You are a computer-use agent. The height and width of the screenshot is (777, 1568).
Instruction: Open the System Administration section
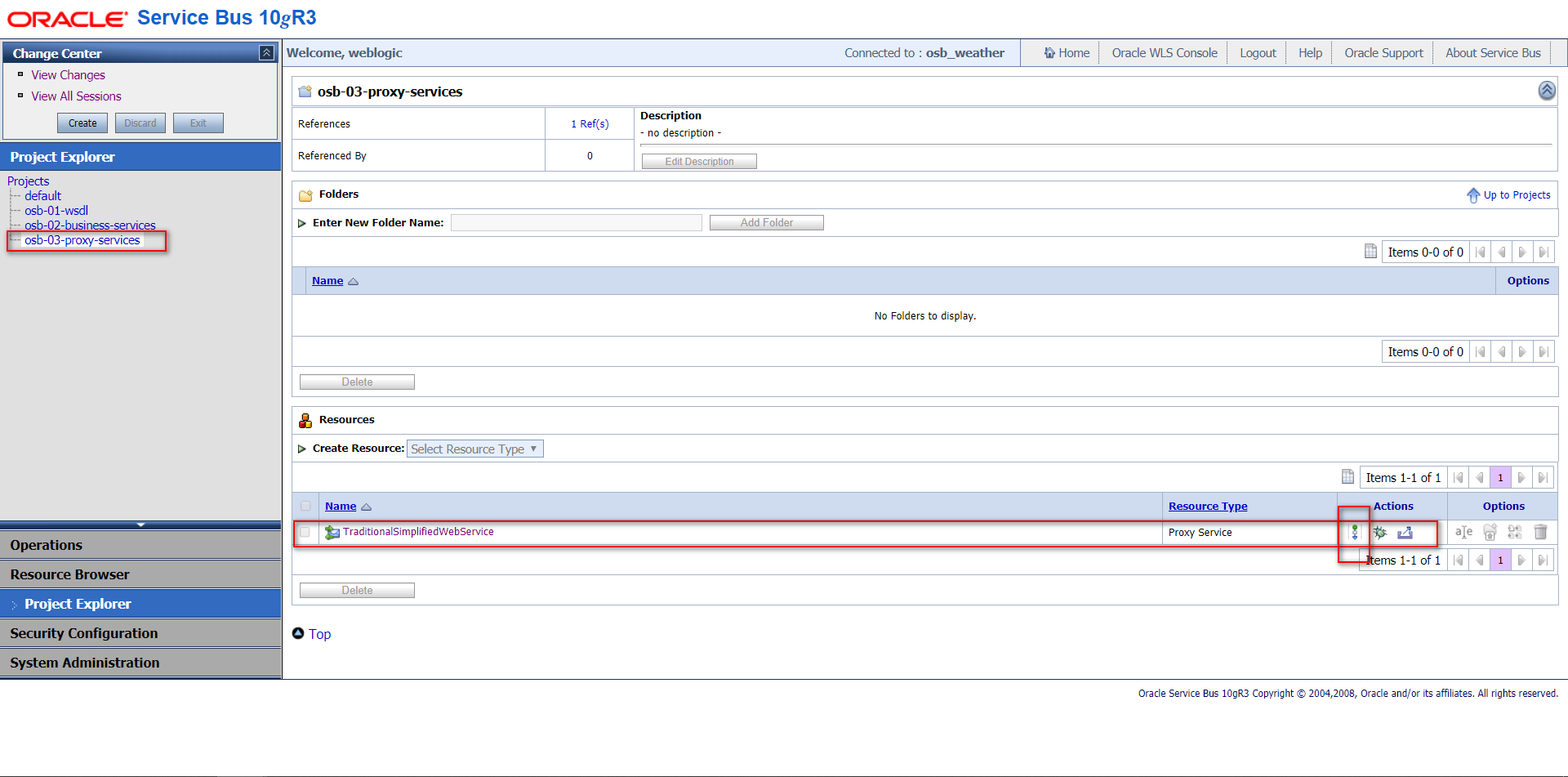tap(140, 663)
